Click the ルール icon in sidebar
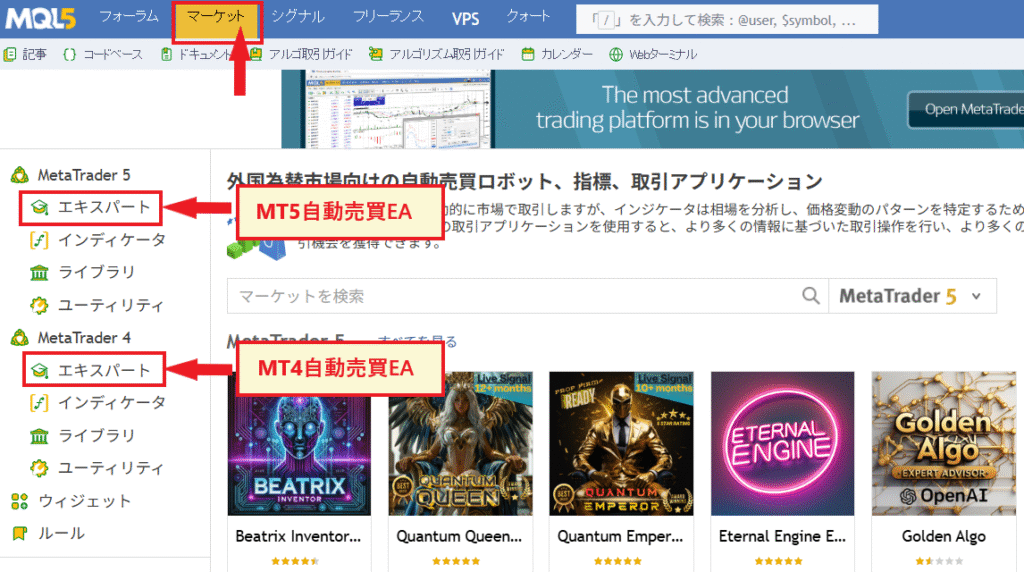 coord(19,533)
